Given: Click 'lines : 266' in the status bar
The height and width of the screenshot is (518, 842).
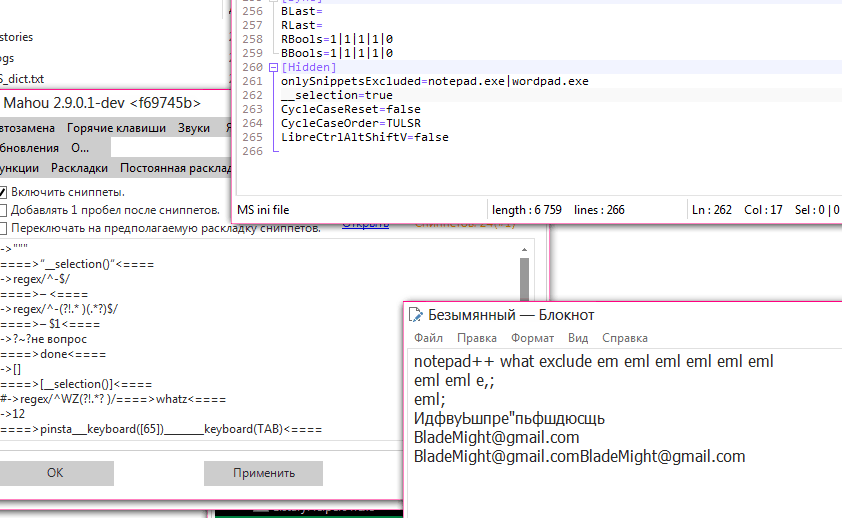Looking at the screenshot, I should point(599,210).
